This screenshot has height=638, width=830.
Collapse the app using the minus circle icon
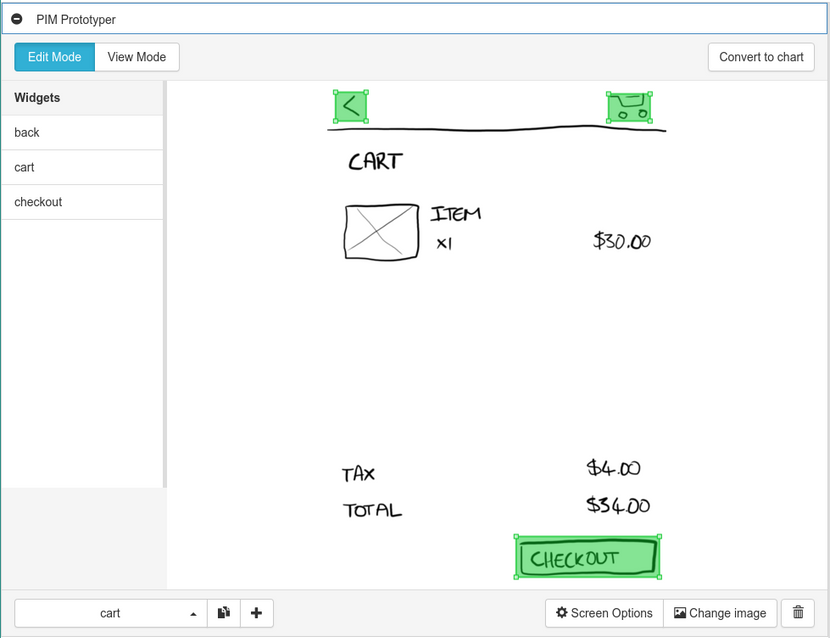pos(16,18)
